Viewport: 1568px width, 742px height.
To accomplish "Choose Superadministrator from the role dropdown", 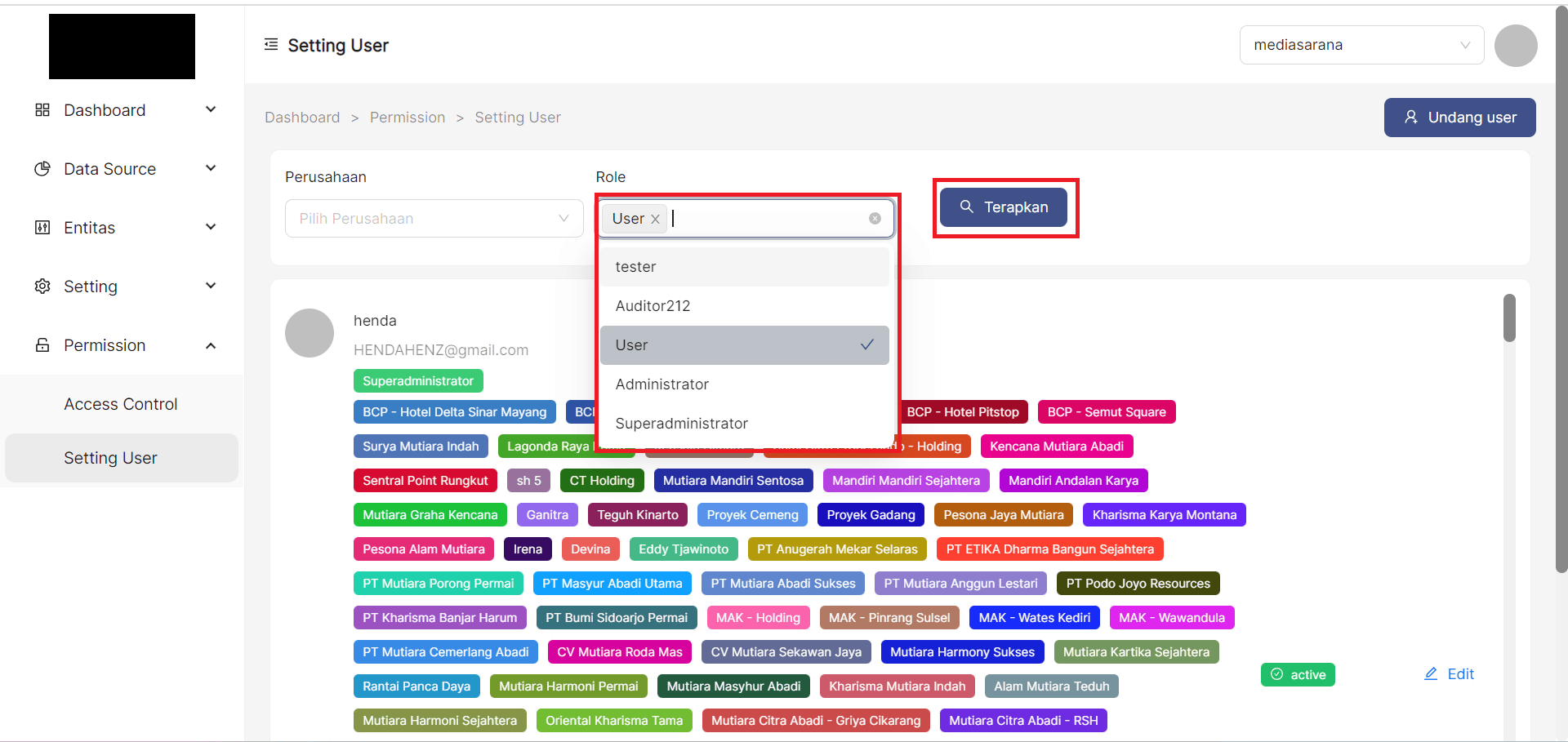I will (x=681, y=424).
